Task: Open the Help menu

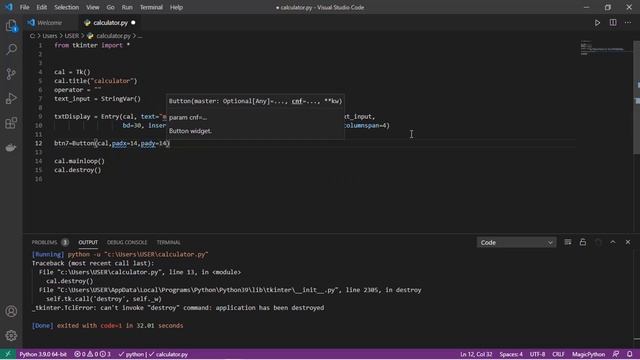Action: tap(176, 7)
